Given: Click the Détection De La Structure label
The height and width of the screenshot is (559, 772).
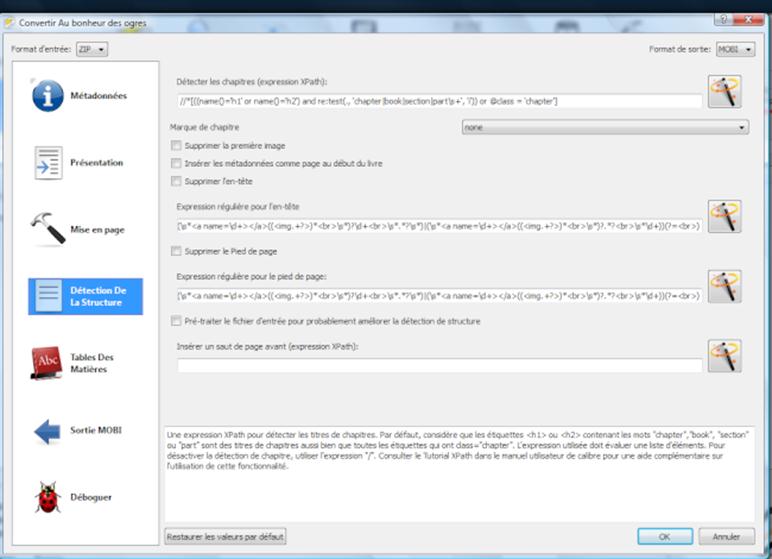Looking at the screenshot, I should (x=98, y=296).
